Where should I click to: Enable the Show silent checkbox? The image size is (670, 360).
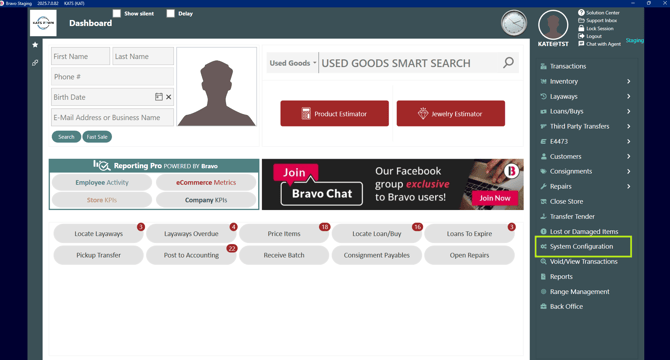click(117, 13)
